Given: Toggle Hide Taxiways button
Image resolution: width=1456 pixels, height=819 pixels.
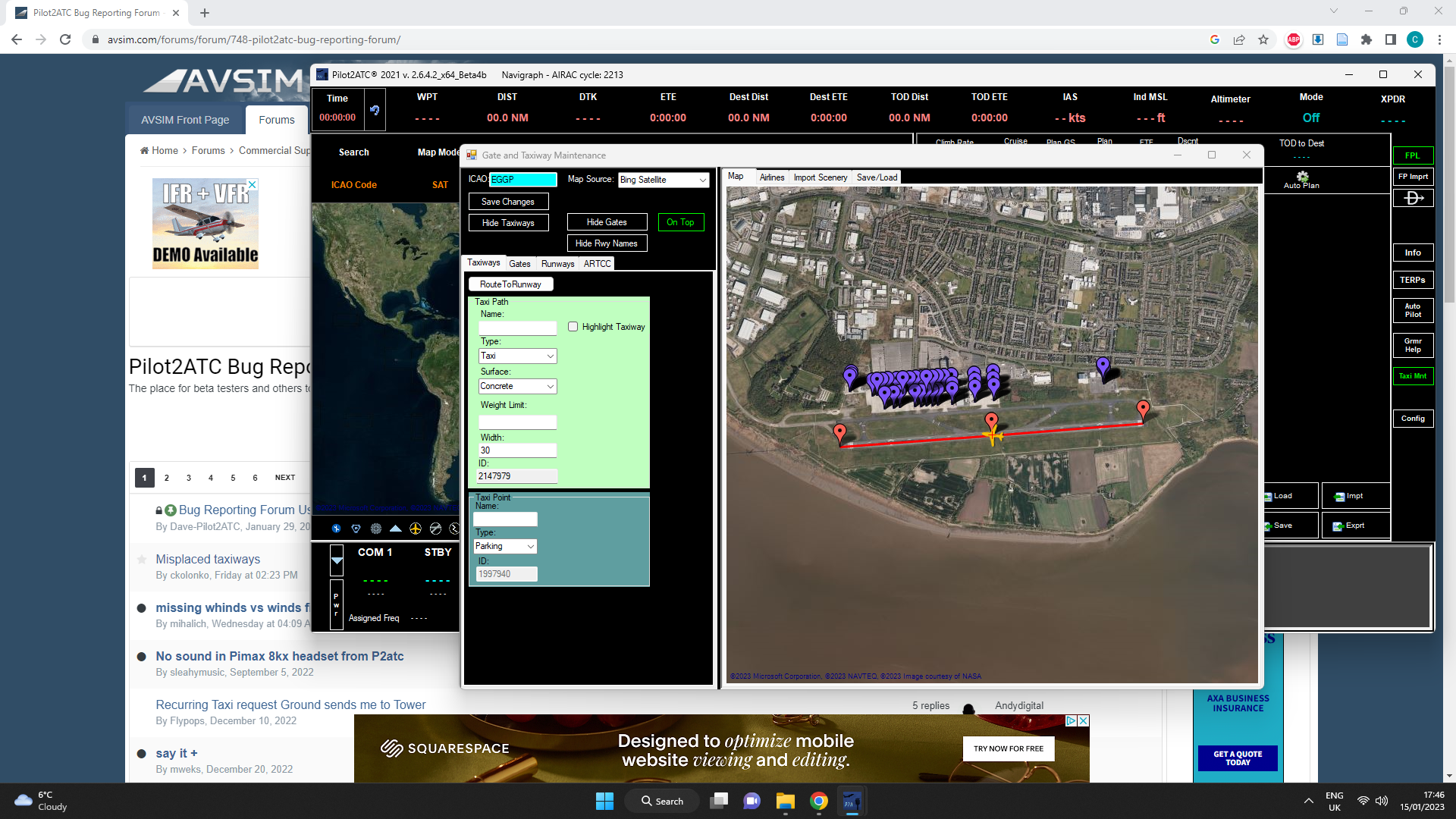Looking at the screenshot, I should tap(508, 223).
